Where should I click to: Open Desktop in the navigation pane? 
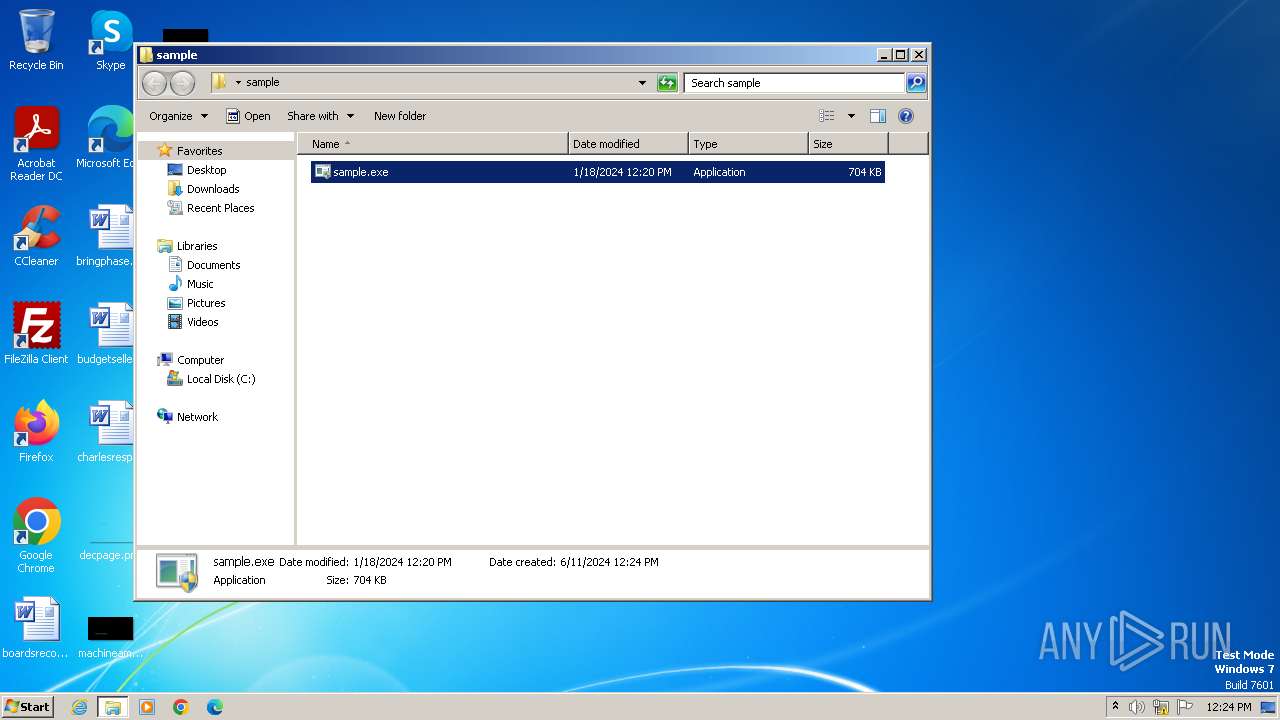coord(206,170)
